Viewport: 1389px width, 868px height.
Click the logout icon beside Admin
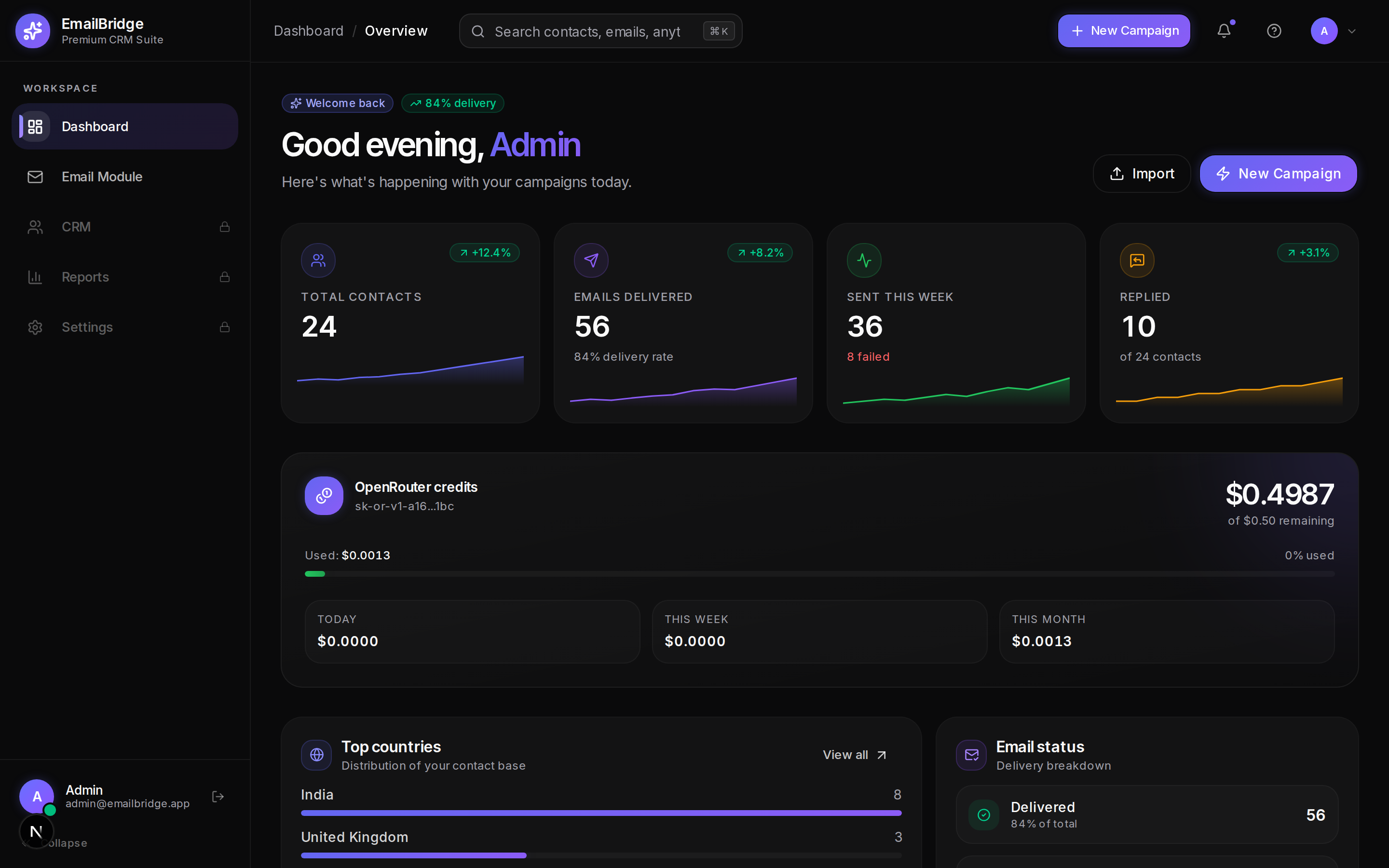coord(218,796)
